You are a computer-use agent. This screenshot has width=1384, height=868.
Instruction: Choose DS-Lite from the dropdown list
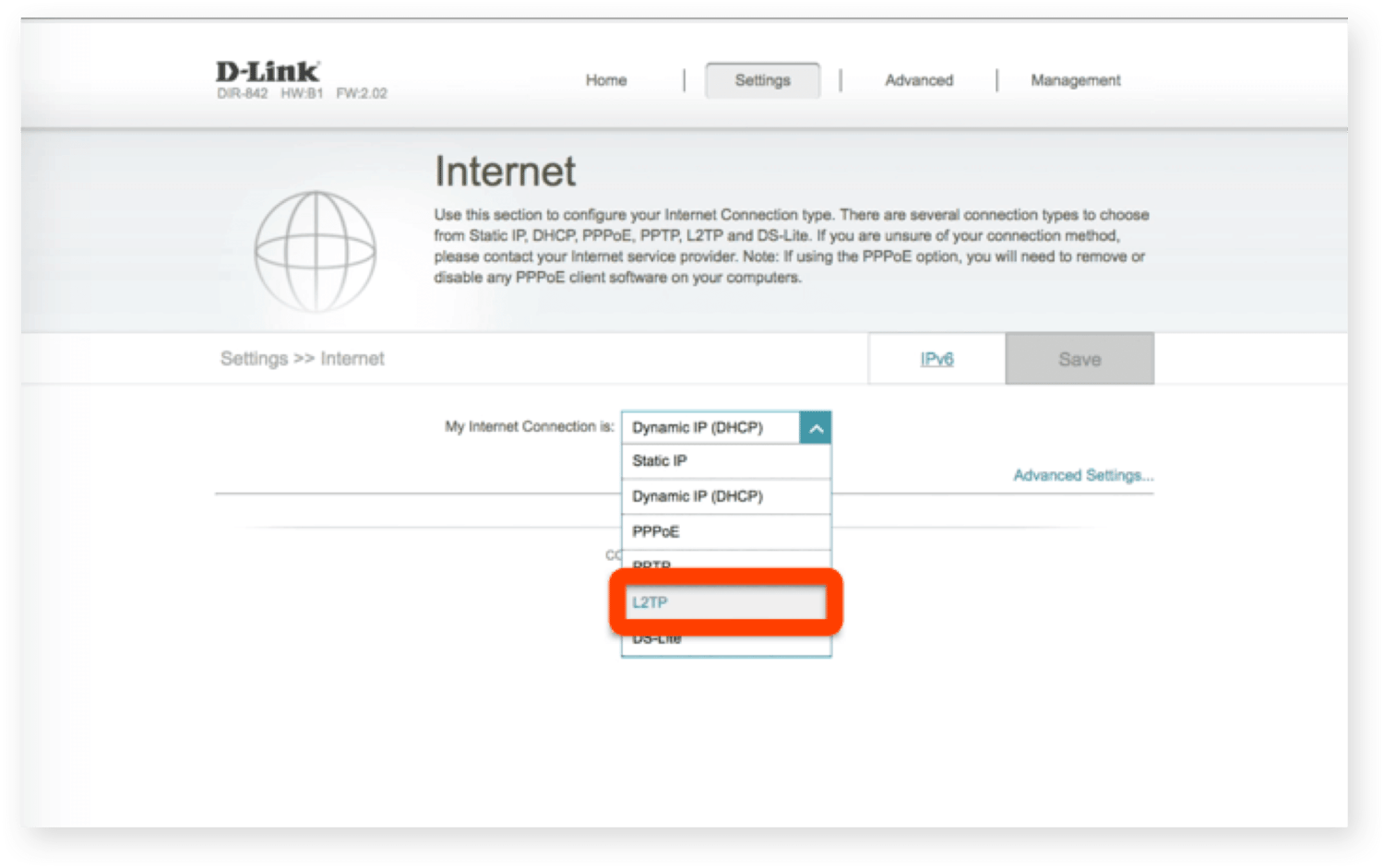tap(725, 642)
